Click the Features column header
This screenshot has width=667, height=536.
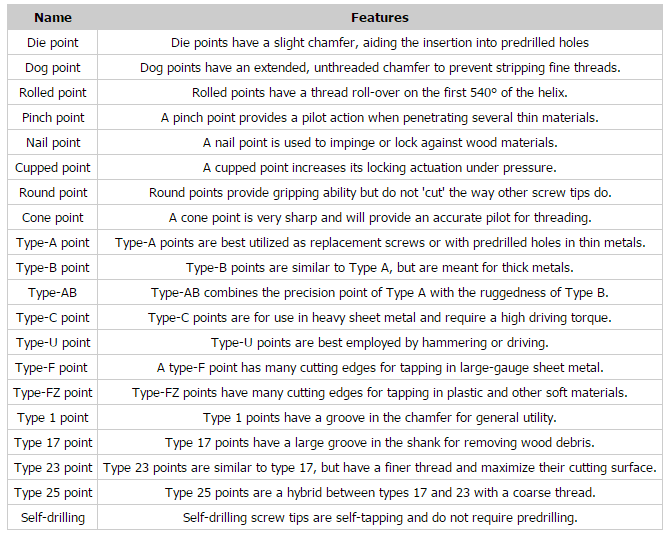click(379, 18)
